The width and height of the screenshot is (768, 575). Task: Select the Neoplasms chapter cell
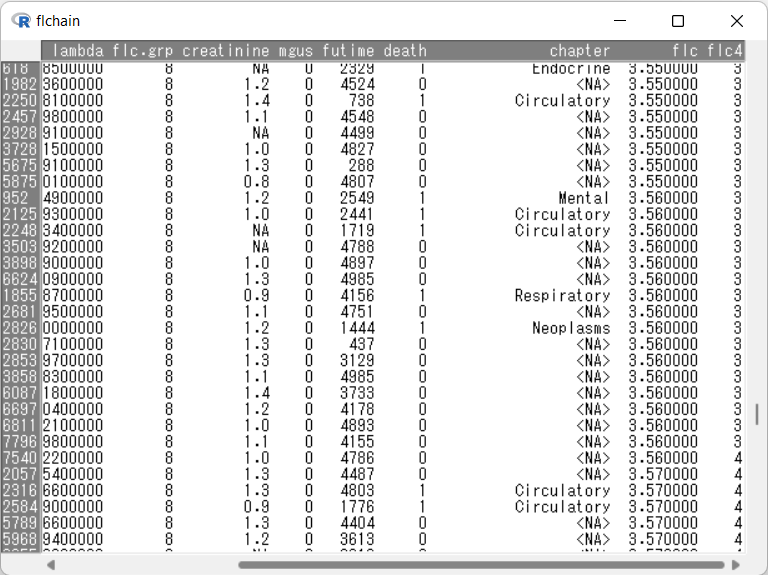coord(570,328)
